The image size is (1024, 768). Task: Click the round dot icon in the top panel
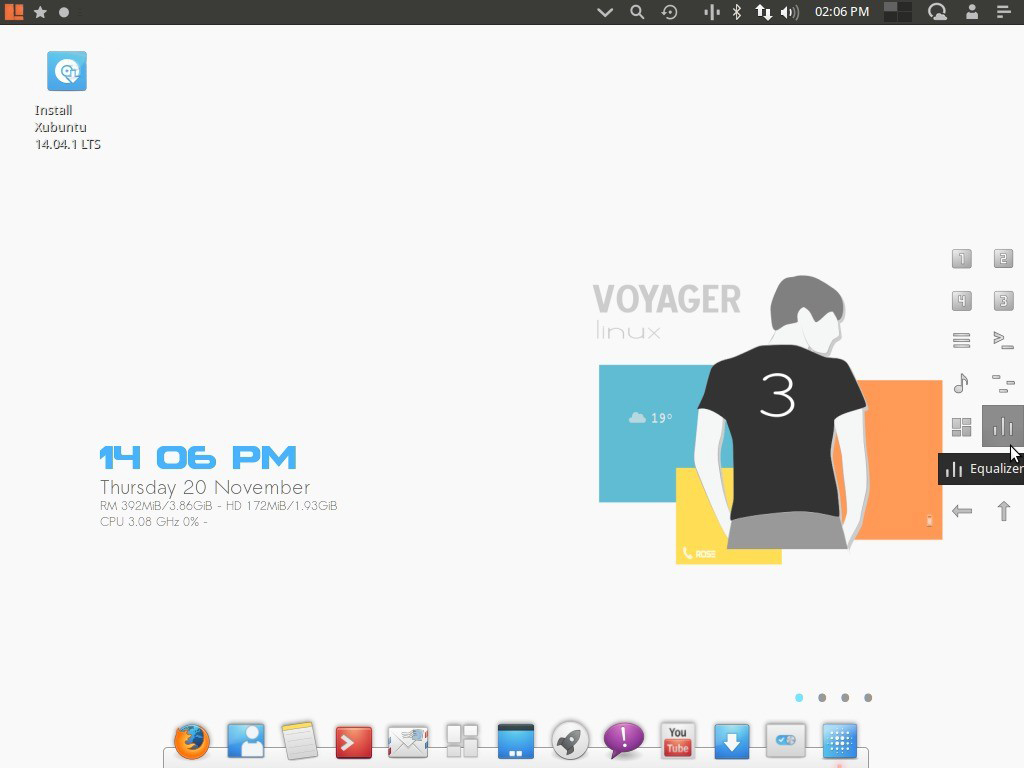tap(64, 12)
